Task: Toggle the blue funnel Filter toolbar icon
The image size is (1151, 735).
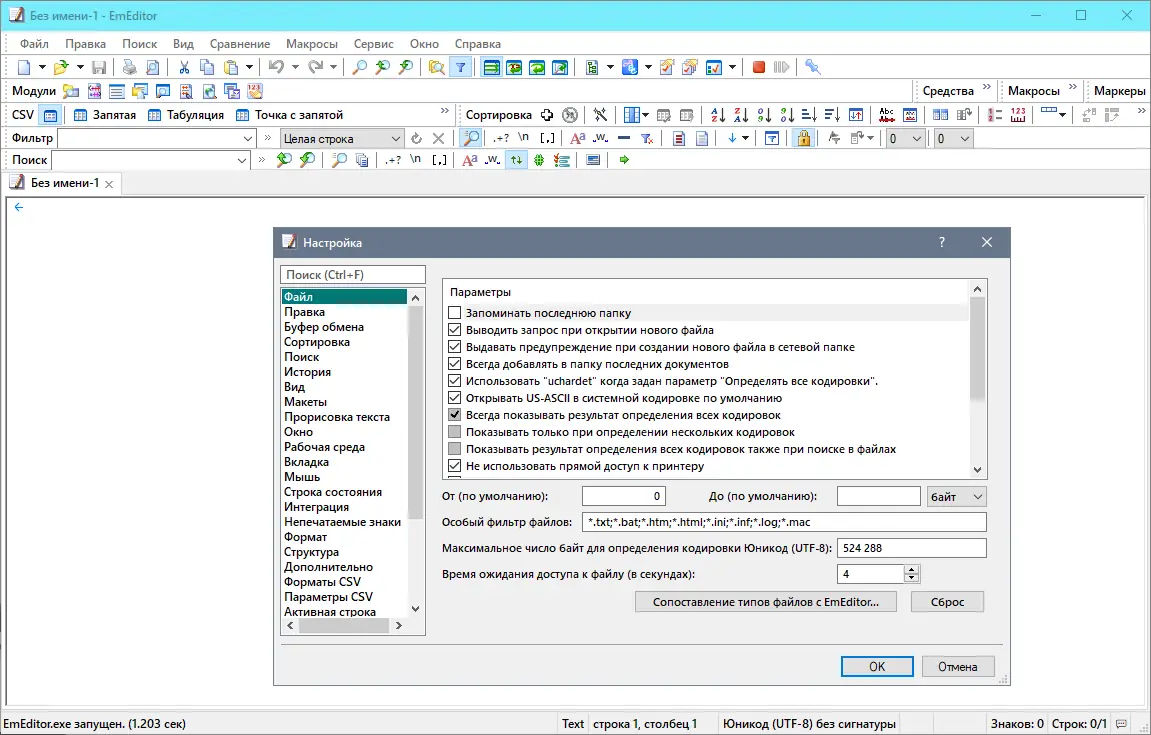Action: [460, 68]
